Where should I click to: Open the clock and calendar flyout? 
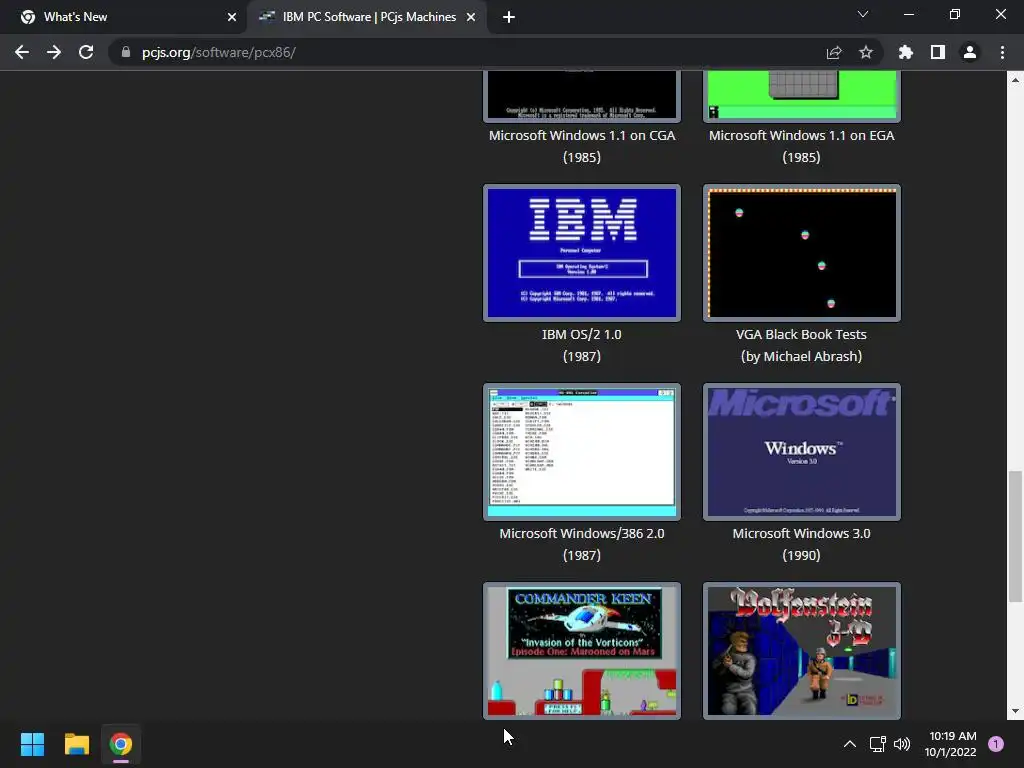(x=951, y=744)
